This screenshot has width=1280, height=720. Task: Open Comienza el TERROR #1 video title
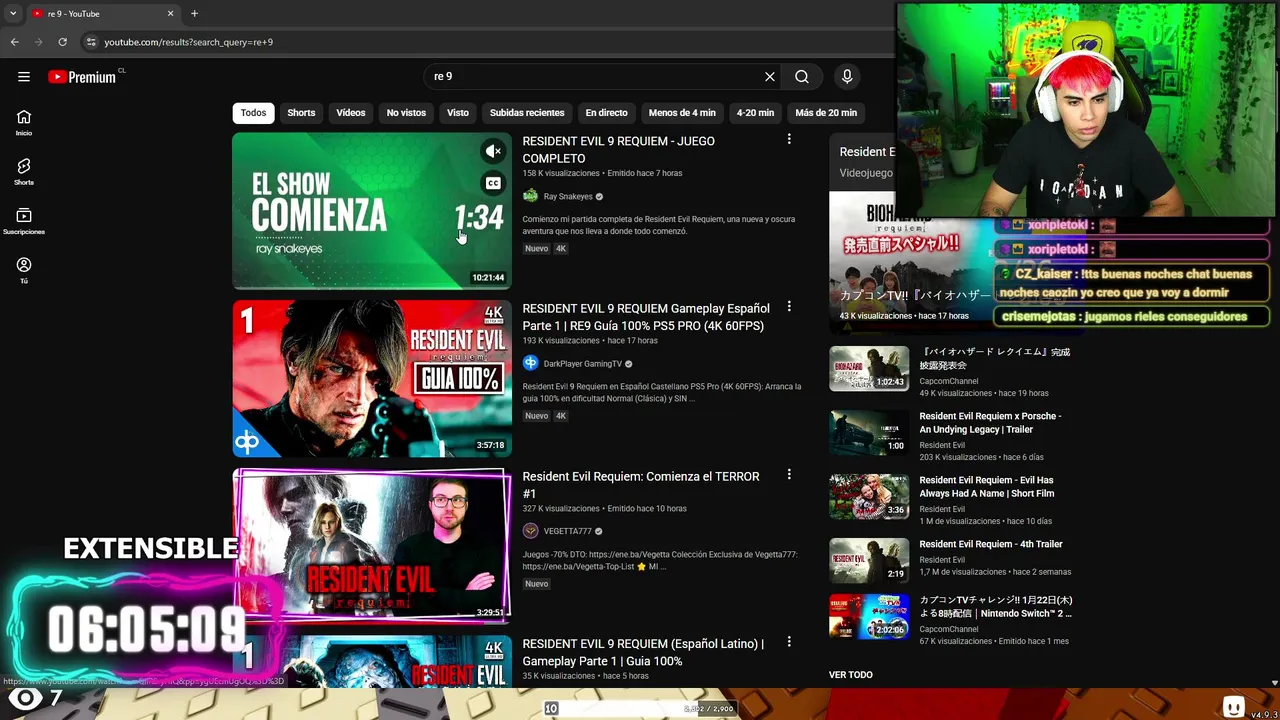(641, 485)
